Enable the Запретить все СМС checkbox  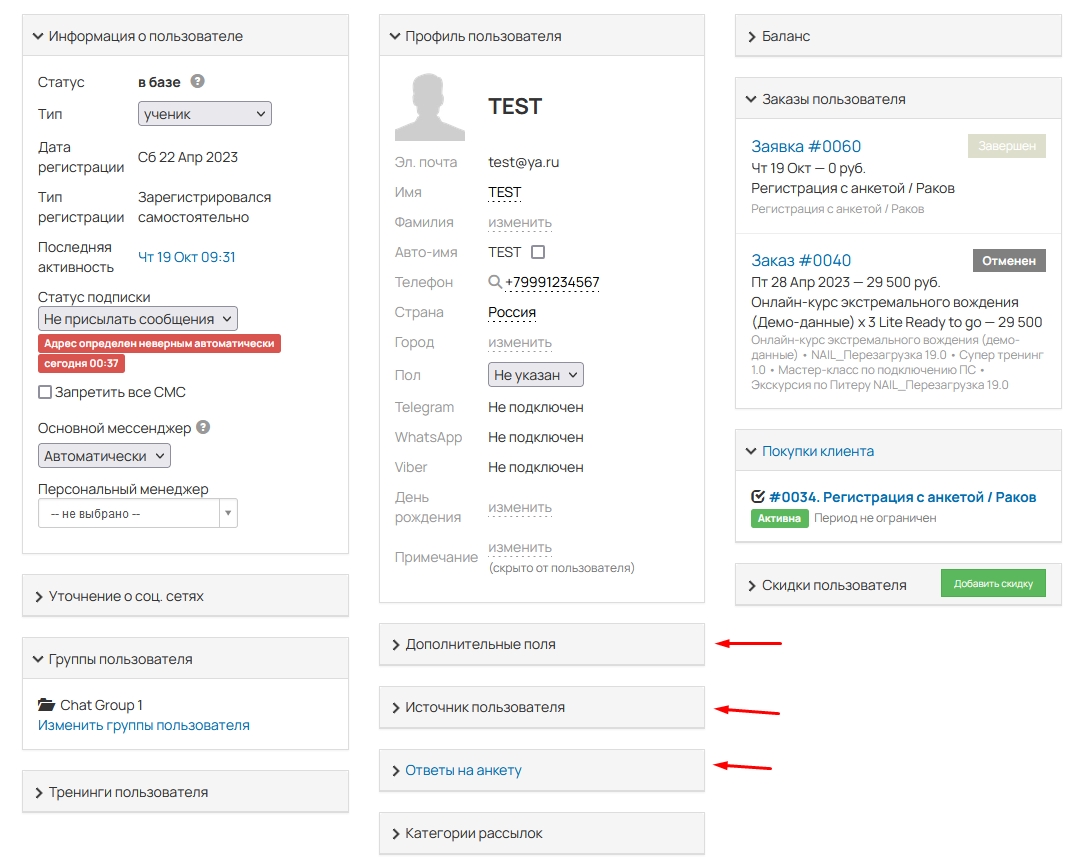pyautogui.click(x=45, y=393)
